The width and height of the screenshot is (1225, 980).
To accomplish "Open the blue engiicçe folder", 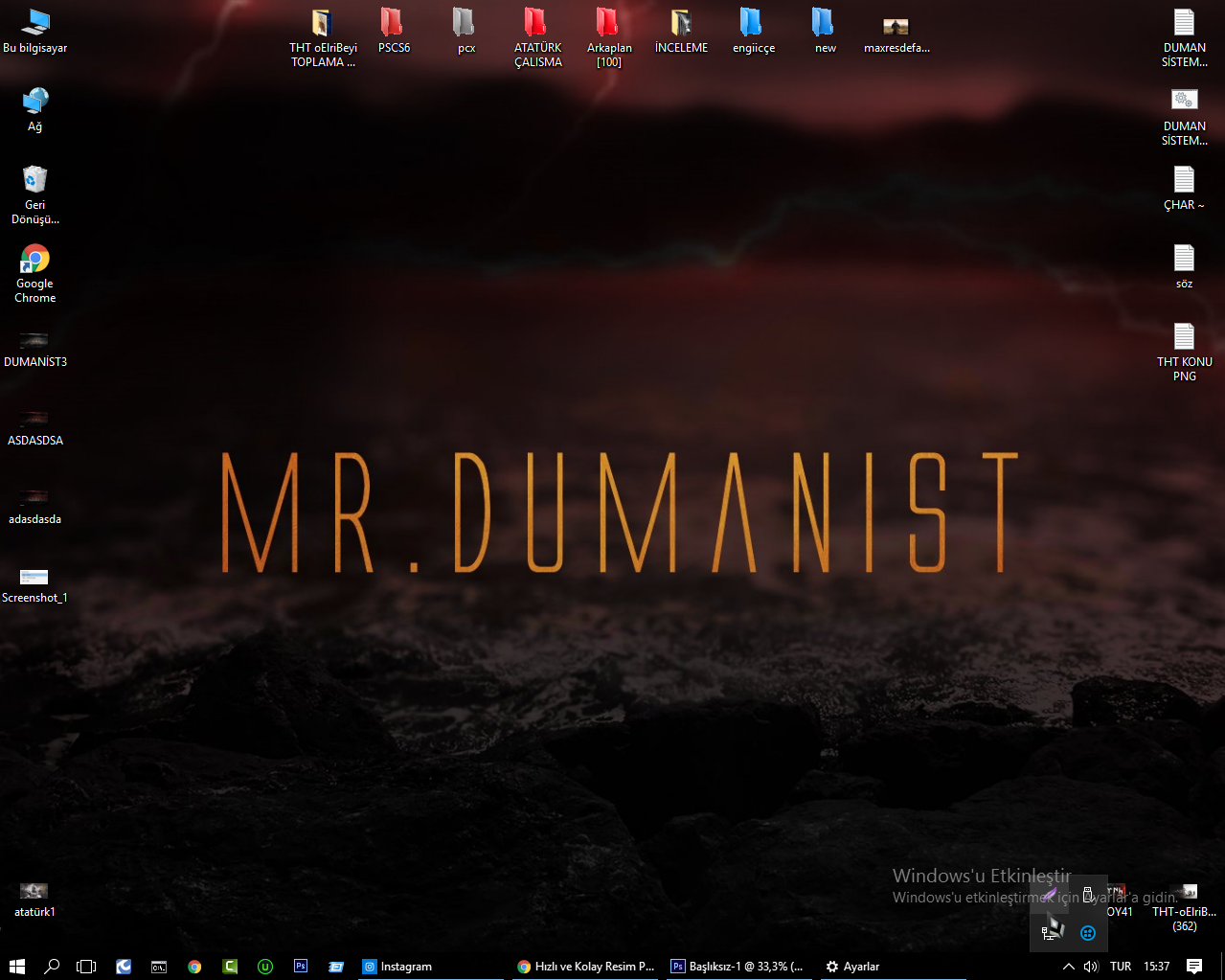I will click(754, 31).
